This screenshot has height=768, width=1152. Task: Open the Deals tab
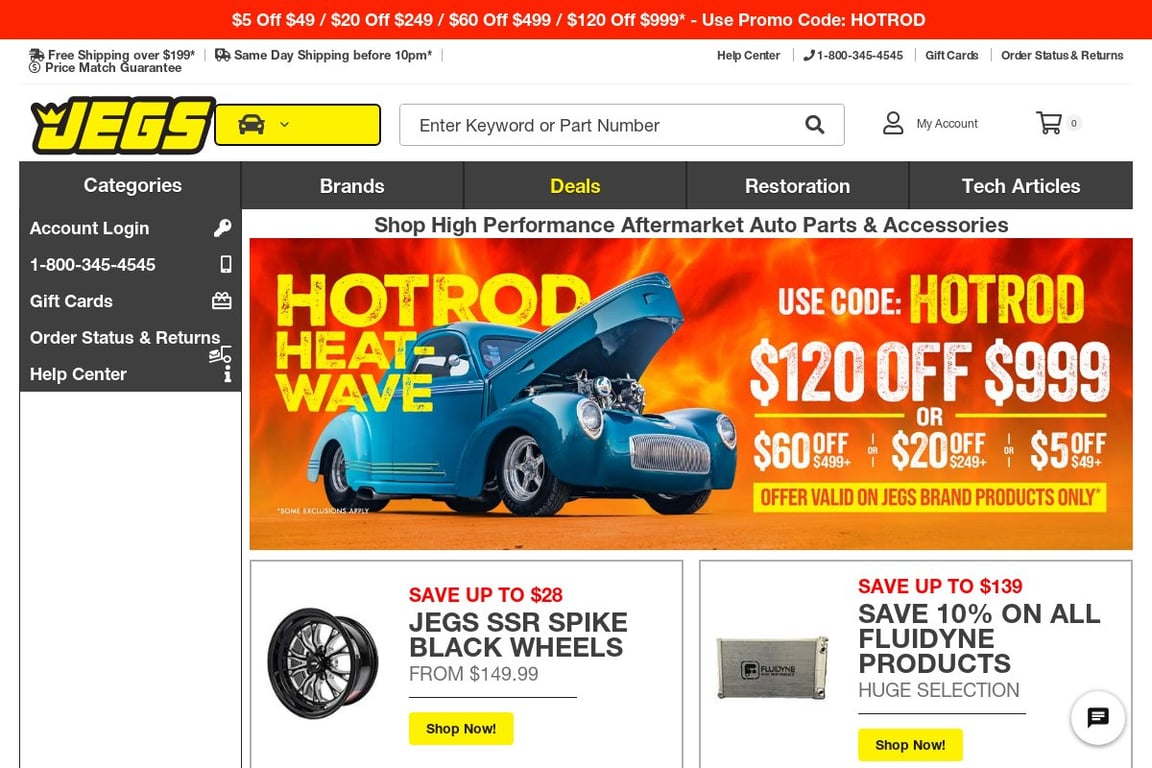point(575,186)
